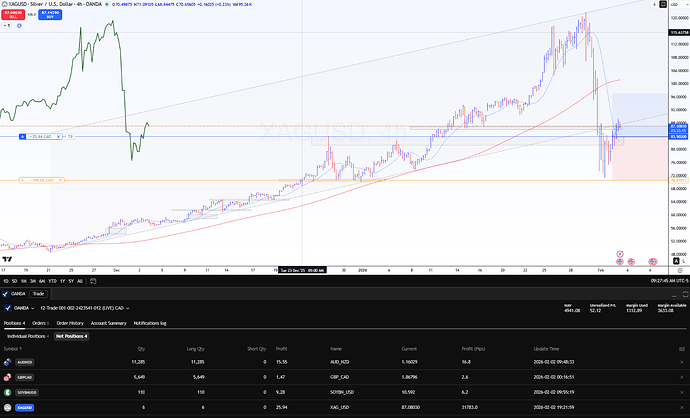
Task: Click the soybean icon in SOYBNUSD row
Action: (7, 392)
